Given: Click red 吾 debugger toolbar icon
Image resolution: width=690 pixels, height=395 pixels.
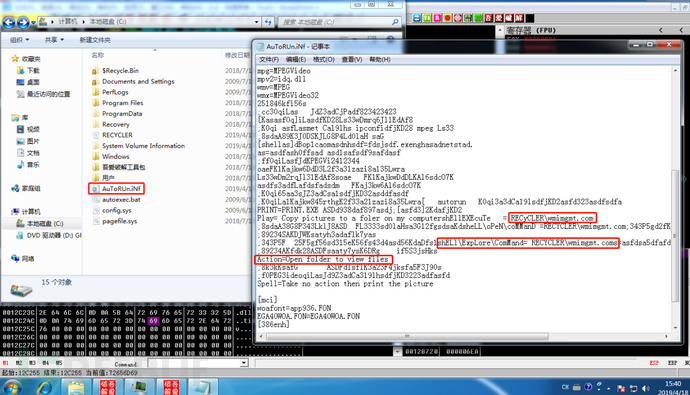Looking at the screenshot, I should coord(488,18).
